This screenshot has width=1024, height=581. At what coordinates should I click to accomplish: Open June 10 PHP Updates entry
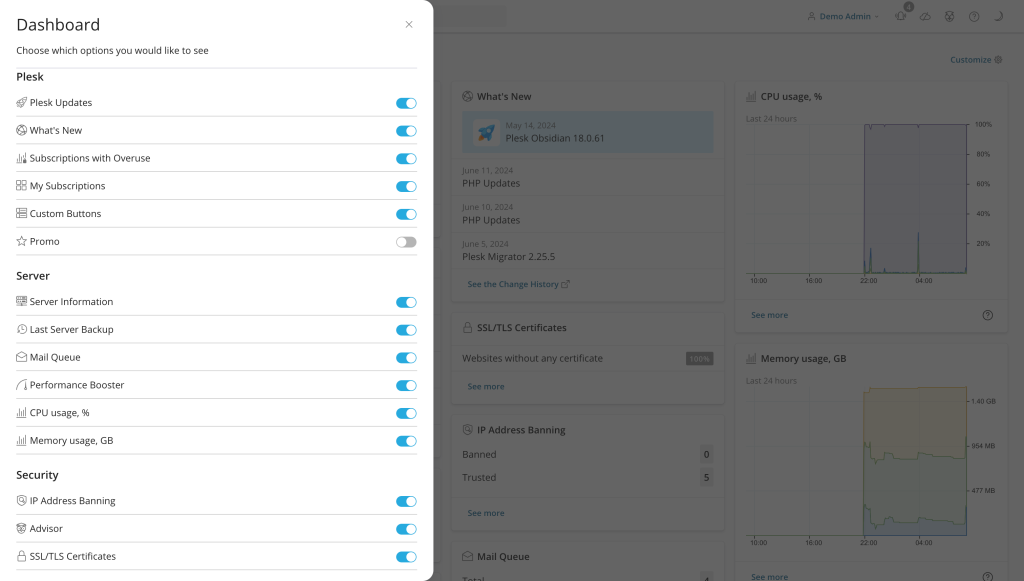(x=588, y=214)
